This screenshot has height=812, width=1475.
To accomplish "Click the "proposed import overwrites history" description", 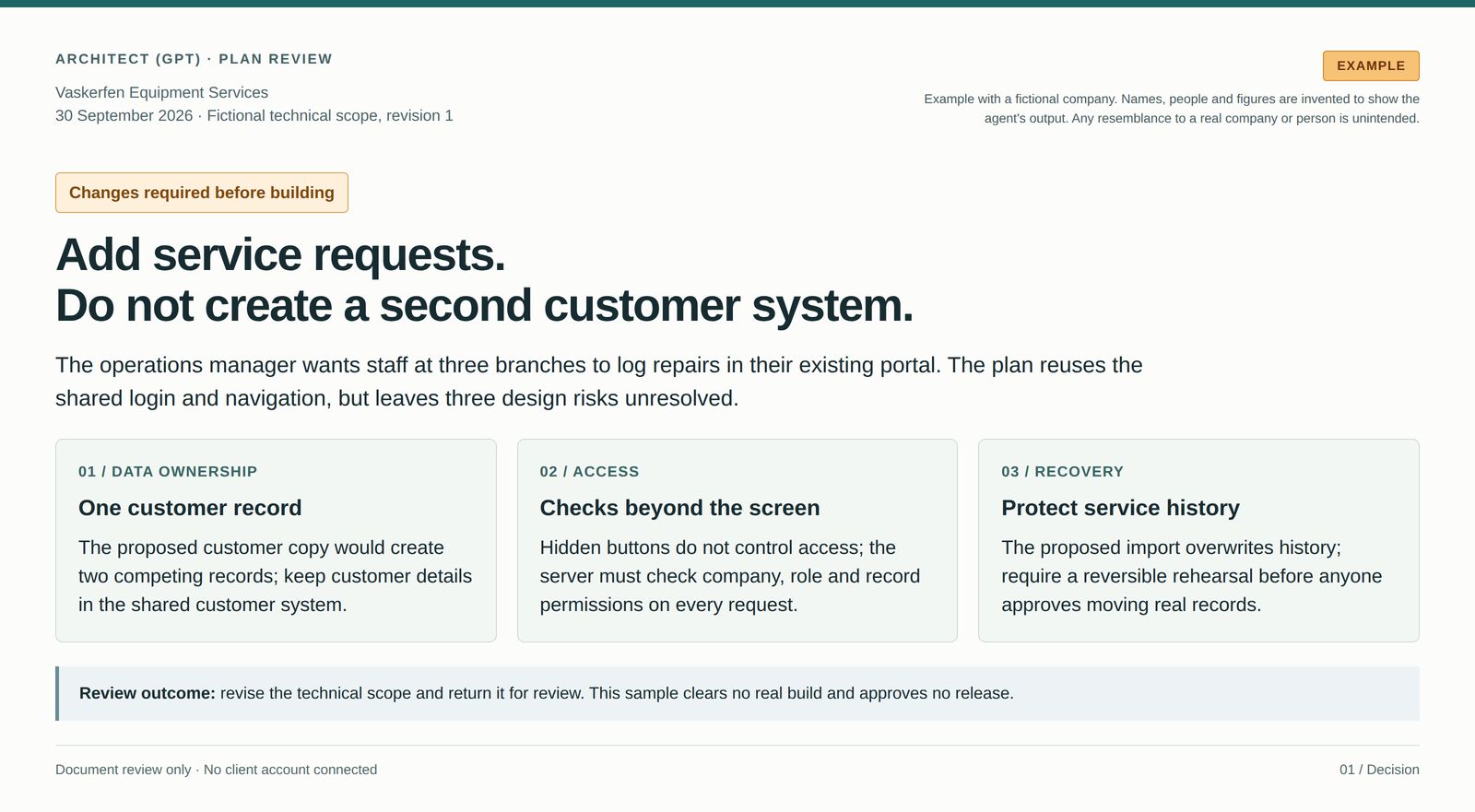I will (x=1192, y=576).
